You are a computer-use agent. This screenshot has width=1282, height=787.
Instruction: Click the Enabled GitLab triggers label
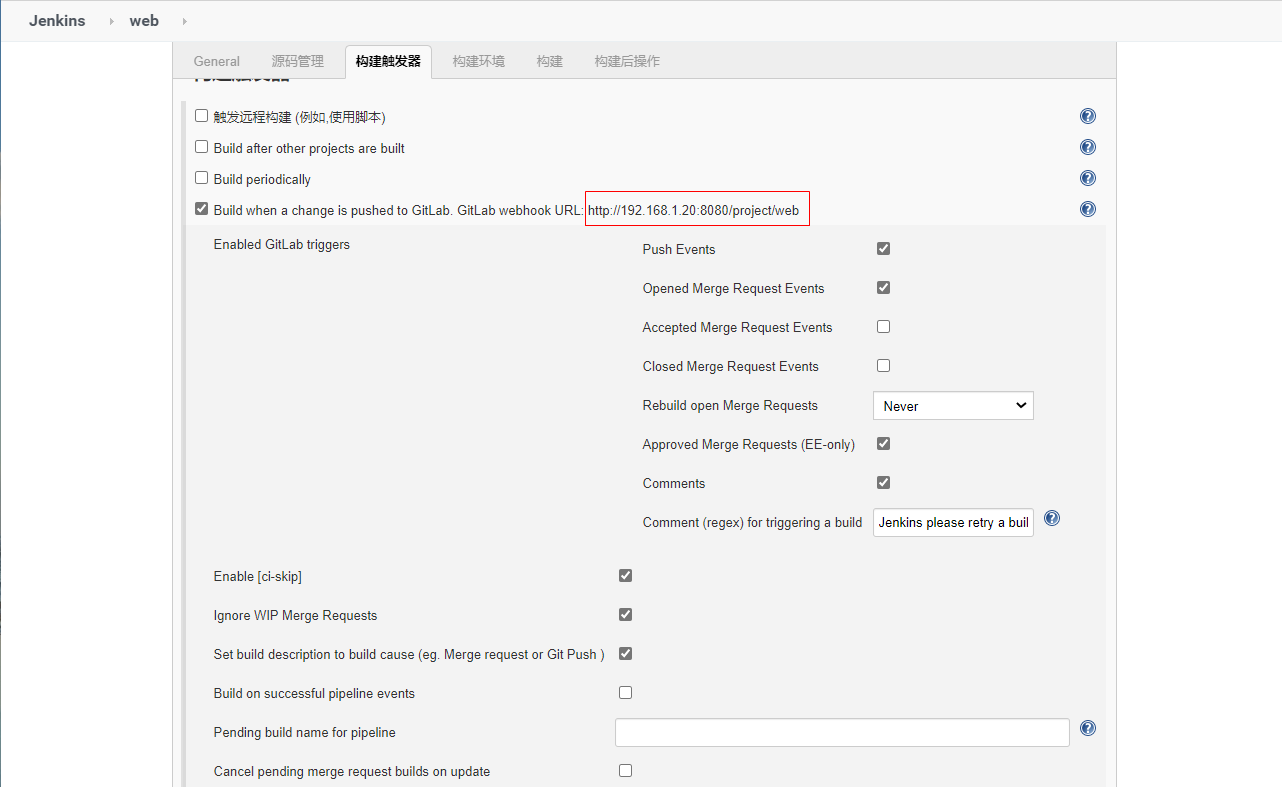[282, 244]
